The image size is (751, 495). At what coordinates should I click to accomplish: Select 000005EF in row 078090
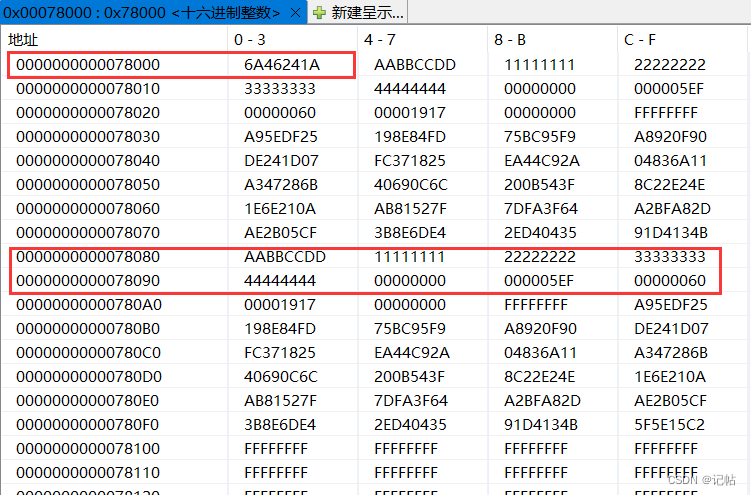tap(539, 281)
